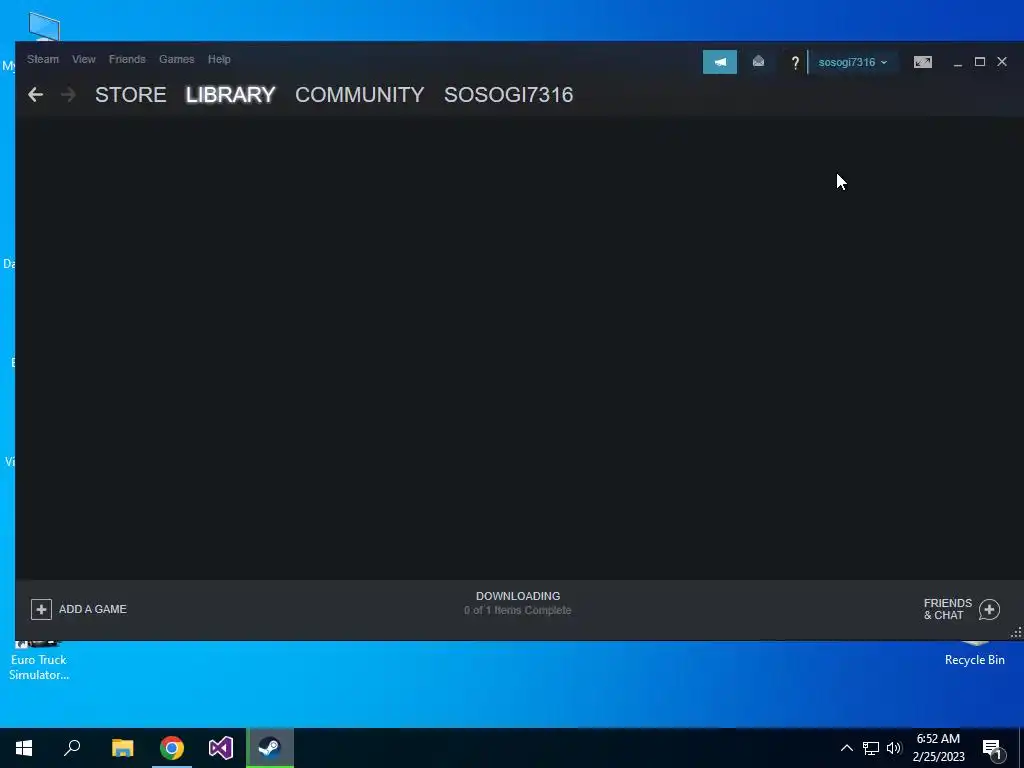This screenshot has height=768, width=1024.
Task: Open FRIENDS & CHAT label
Action: tap(948, 609)
